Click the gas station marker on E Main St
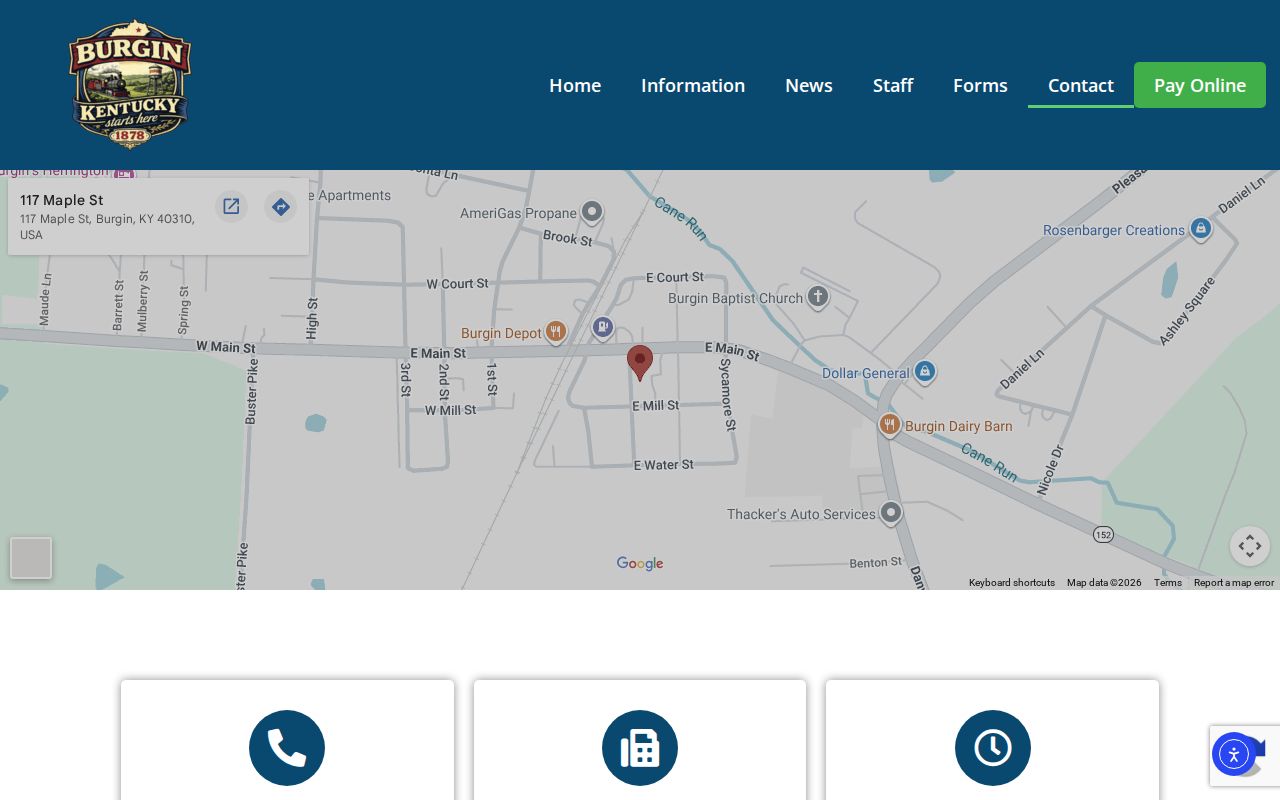Viewport: 1280px width, 800px height. tap(602, 327)
